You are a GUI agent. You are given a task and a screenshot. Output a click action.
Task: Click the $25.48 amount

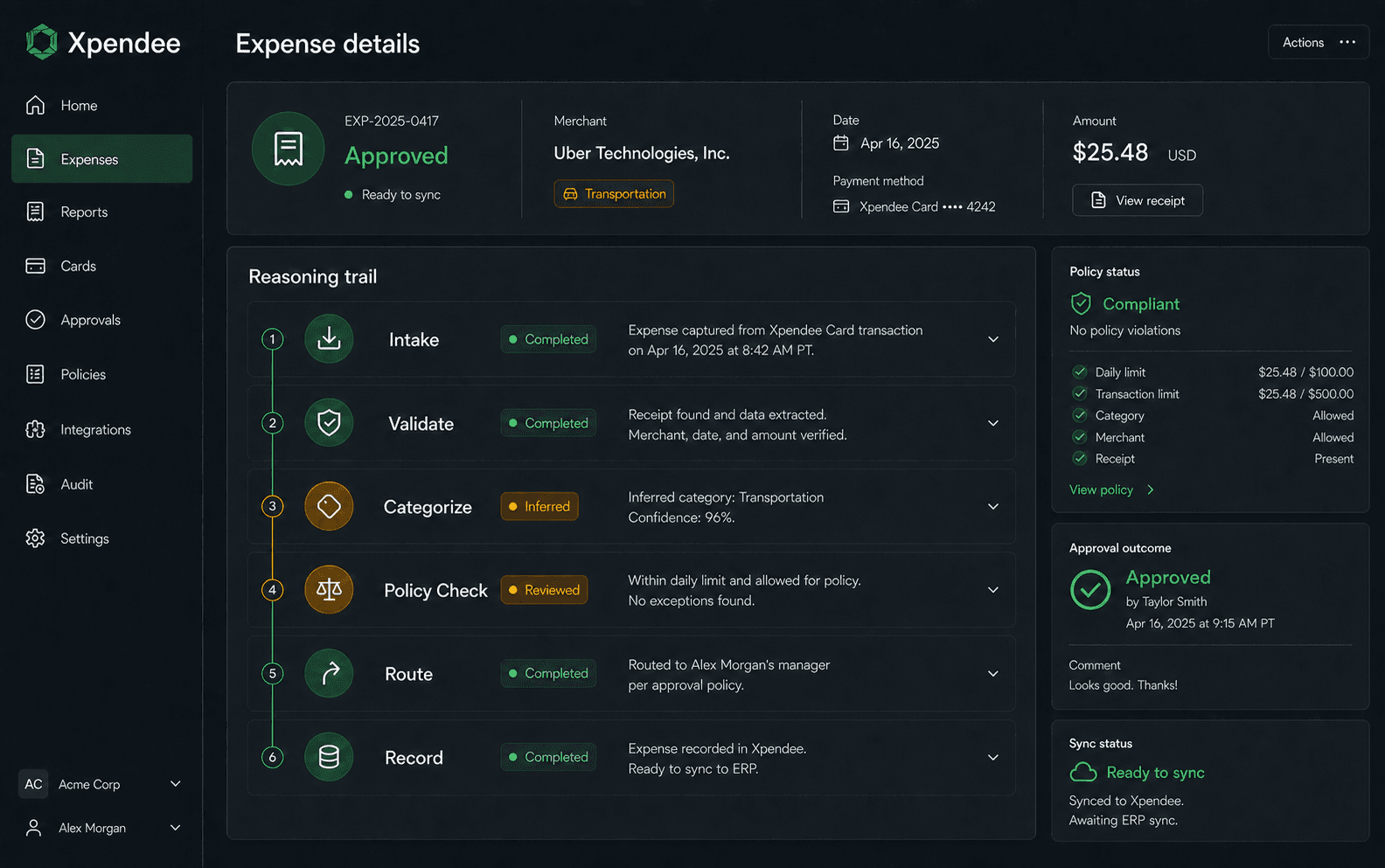point(1110,152)
